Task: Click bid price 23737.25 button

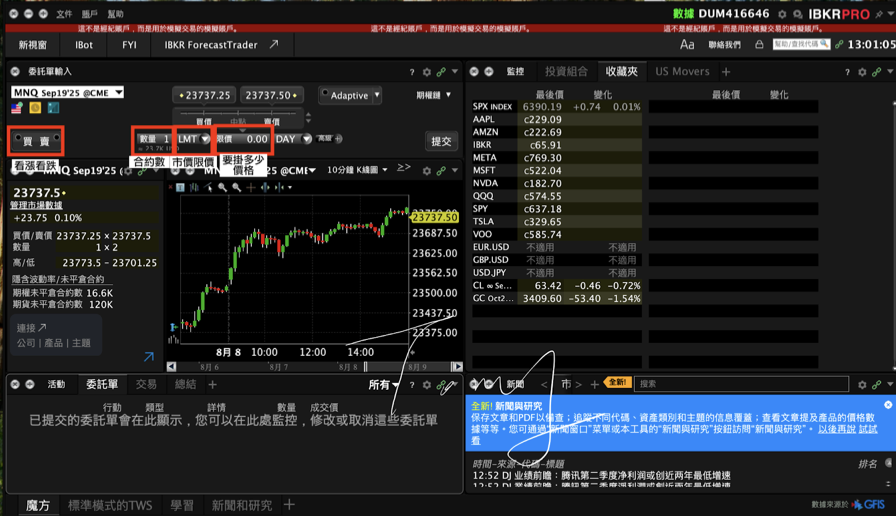Action: click(205, 95)
